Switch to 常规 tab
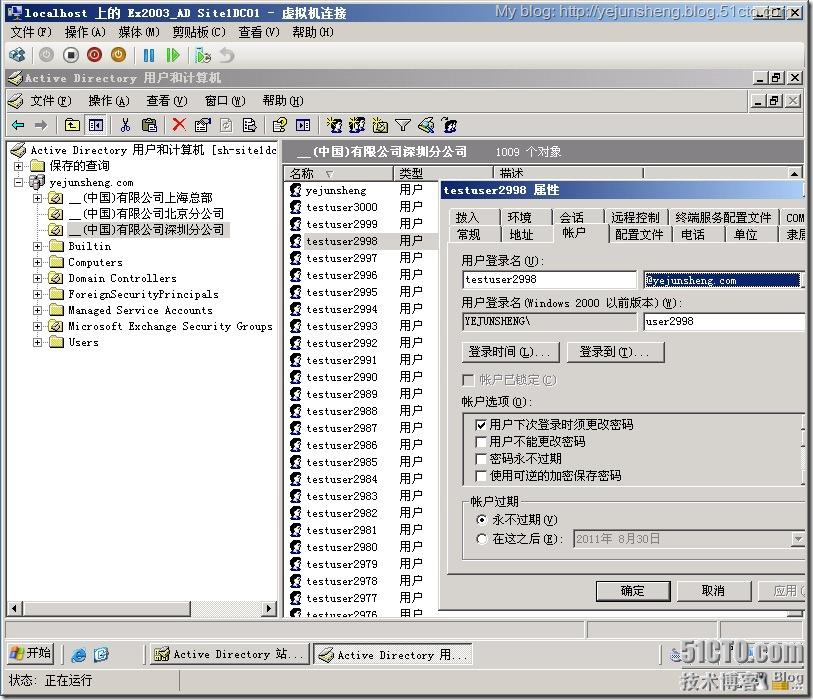The width and height of the screenshot is (813, 700). click(469, 235)
